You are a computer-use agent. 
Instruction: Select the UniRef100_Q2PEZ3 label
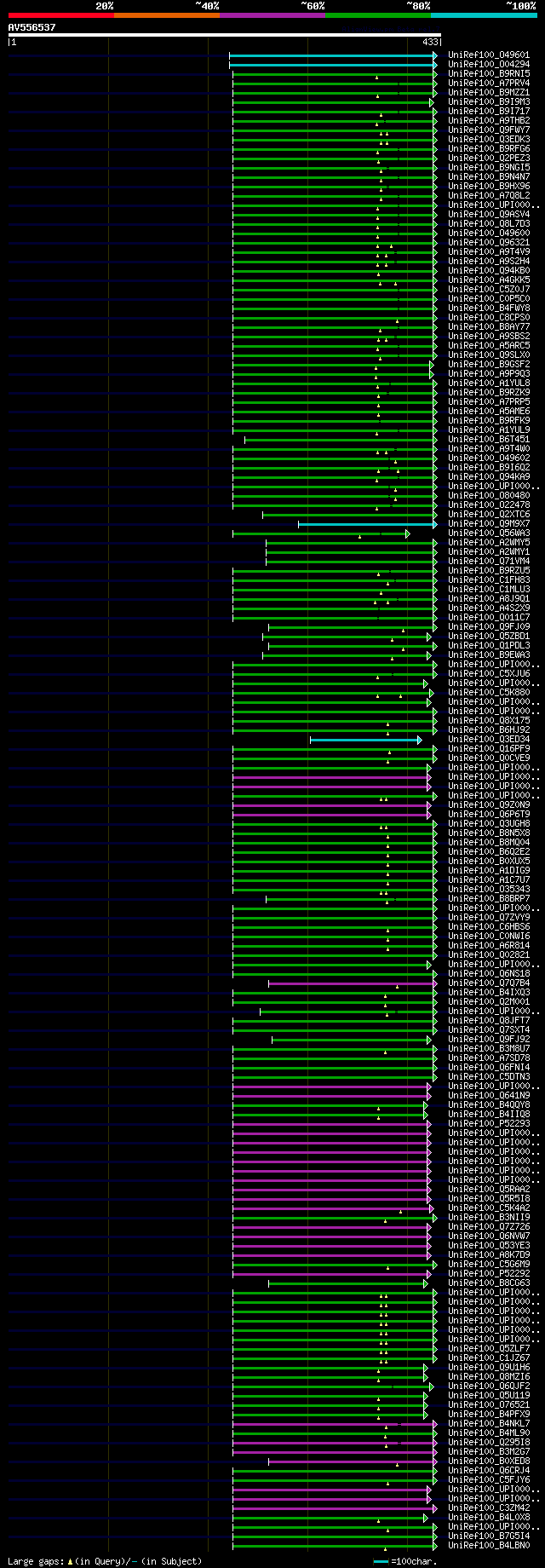tap(489, 159)
